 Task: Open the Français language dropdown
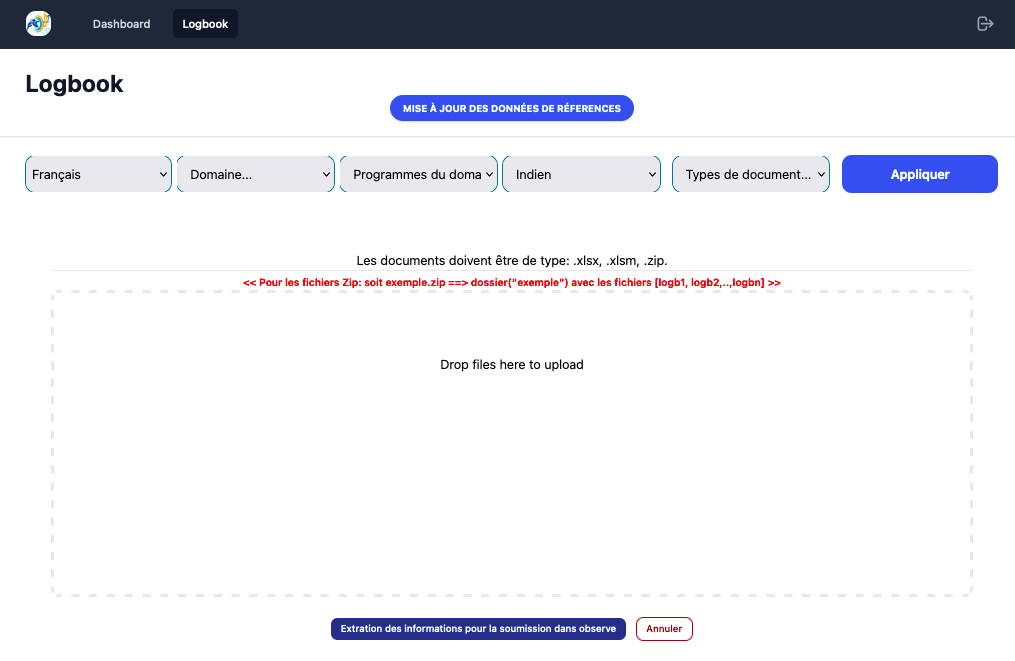pyautogui.click(x=98, y=174)
